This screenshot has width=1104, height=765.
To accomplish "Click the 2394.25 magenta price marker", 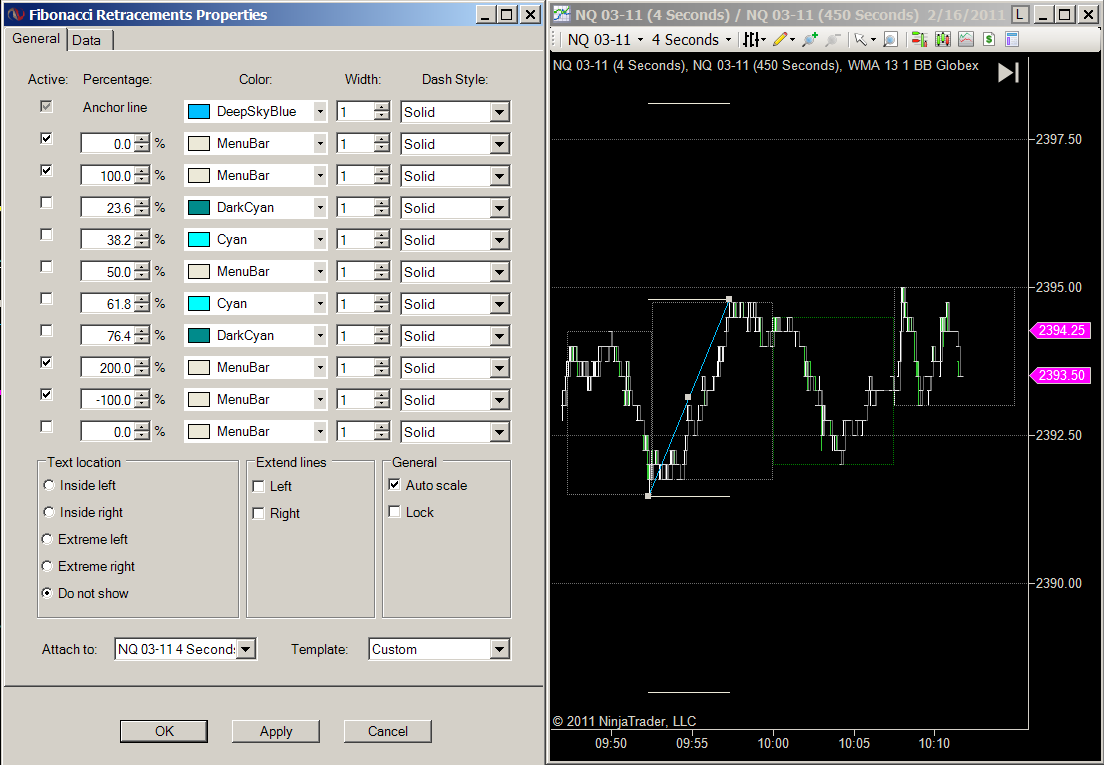I will point(1060,330).
